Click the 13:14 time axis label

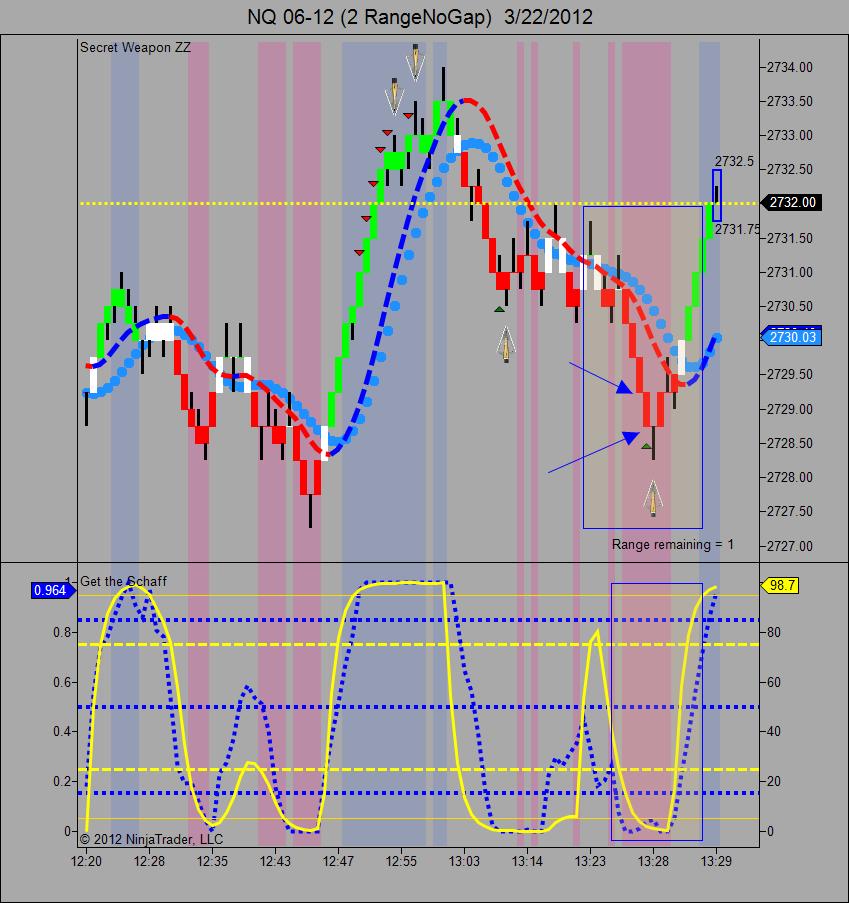point(527,862)
